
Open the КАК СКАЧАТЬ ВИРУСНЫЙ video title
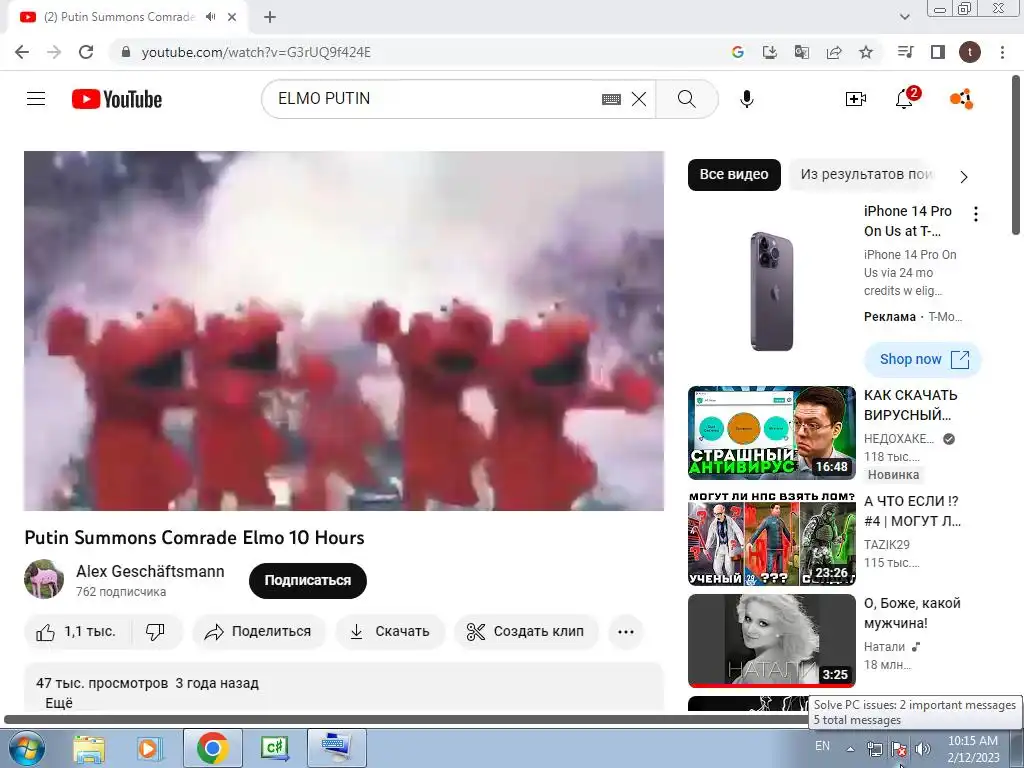911,405
